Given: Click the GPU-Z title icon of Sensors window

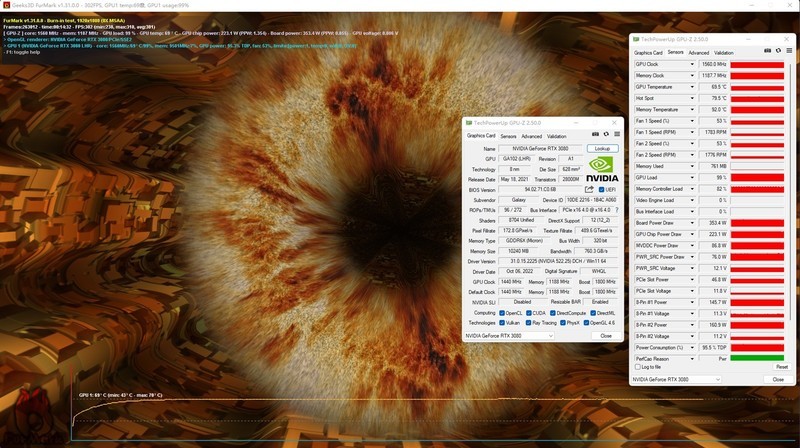Looking at the screenshot, I should [636, 39].
